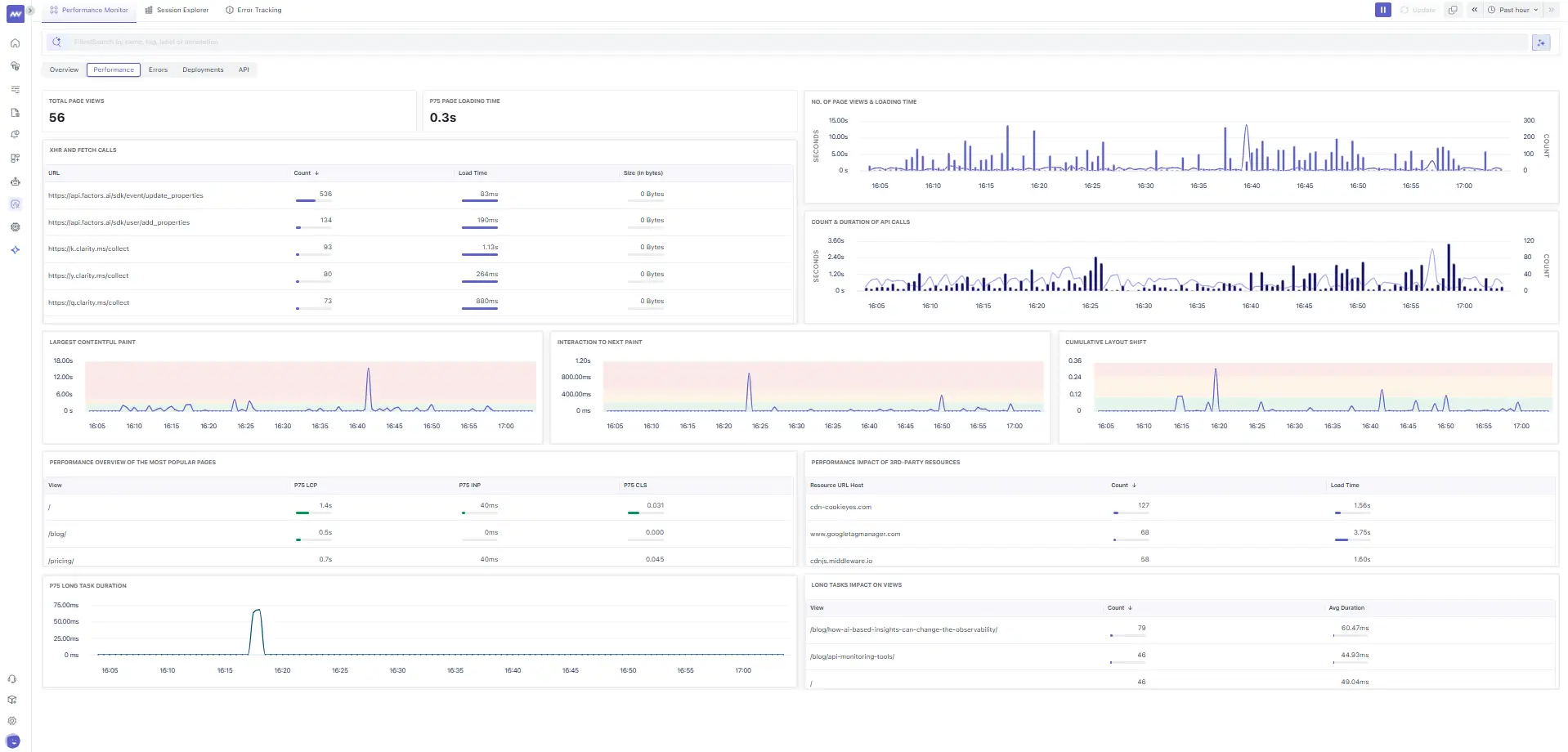1568x752 pixels.
Task: Click the highlighted RUM icon in the sidebar
Action: click(15, 204)
